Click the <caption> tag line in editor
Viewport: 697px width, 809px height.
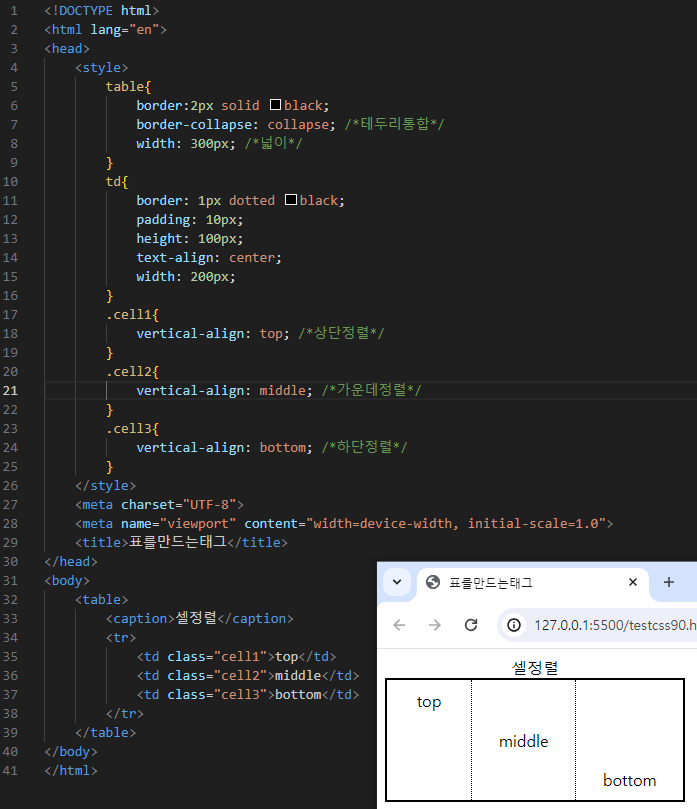point(200,618)
